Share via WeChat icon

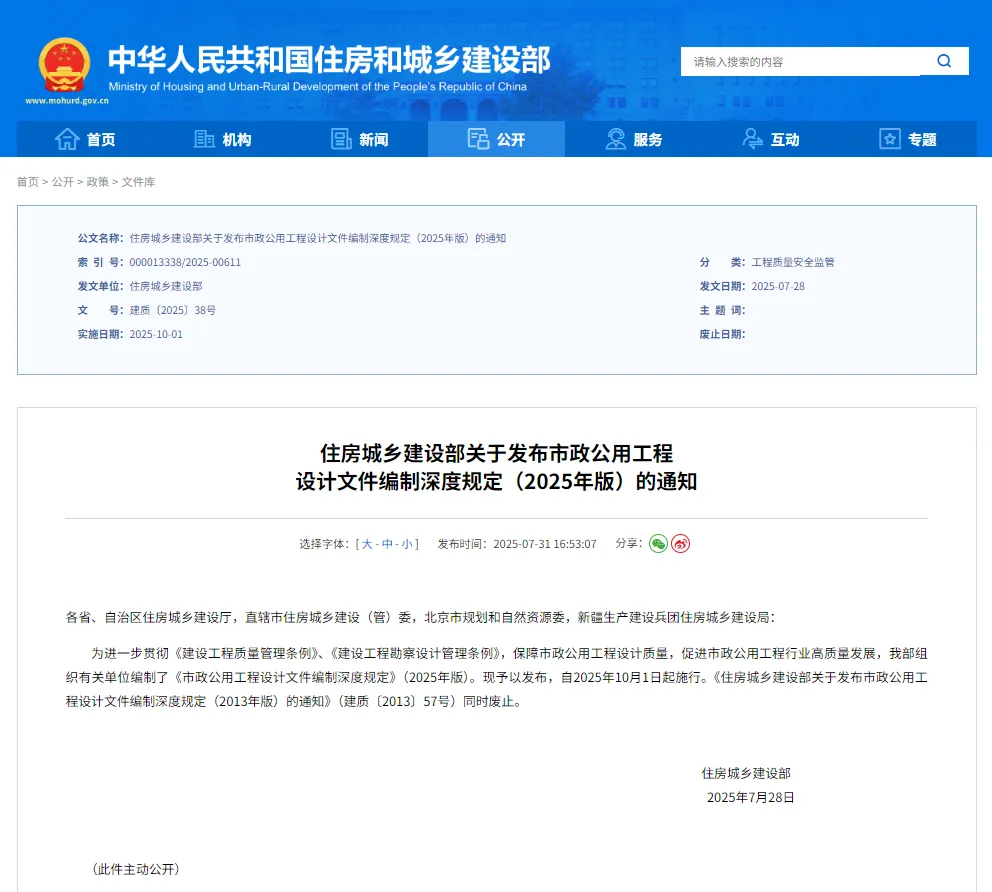pyautogui.click(x=658, y=544)
